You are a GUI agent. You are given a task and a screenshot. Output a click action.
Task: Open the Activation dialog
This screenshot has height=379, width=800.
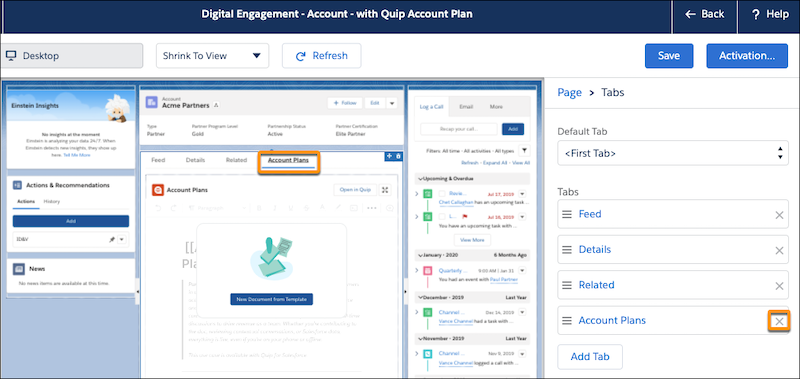click(x=747, y=56)
